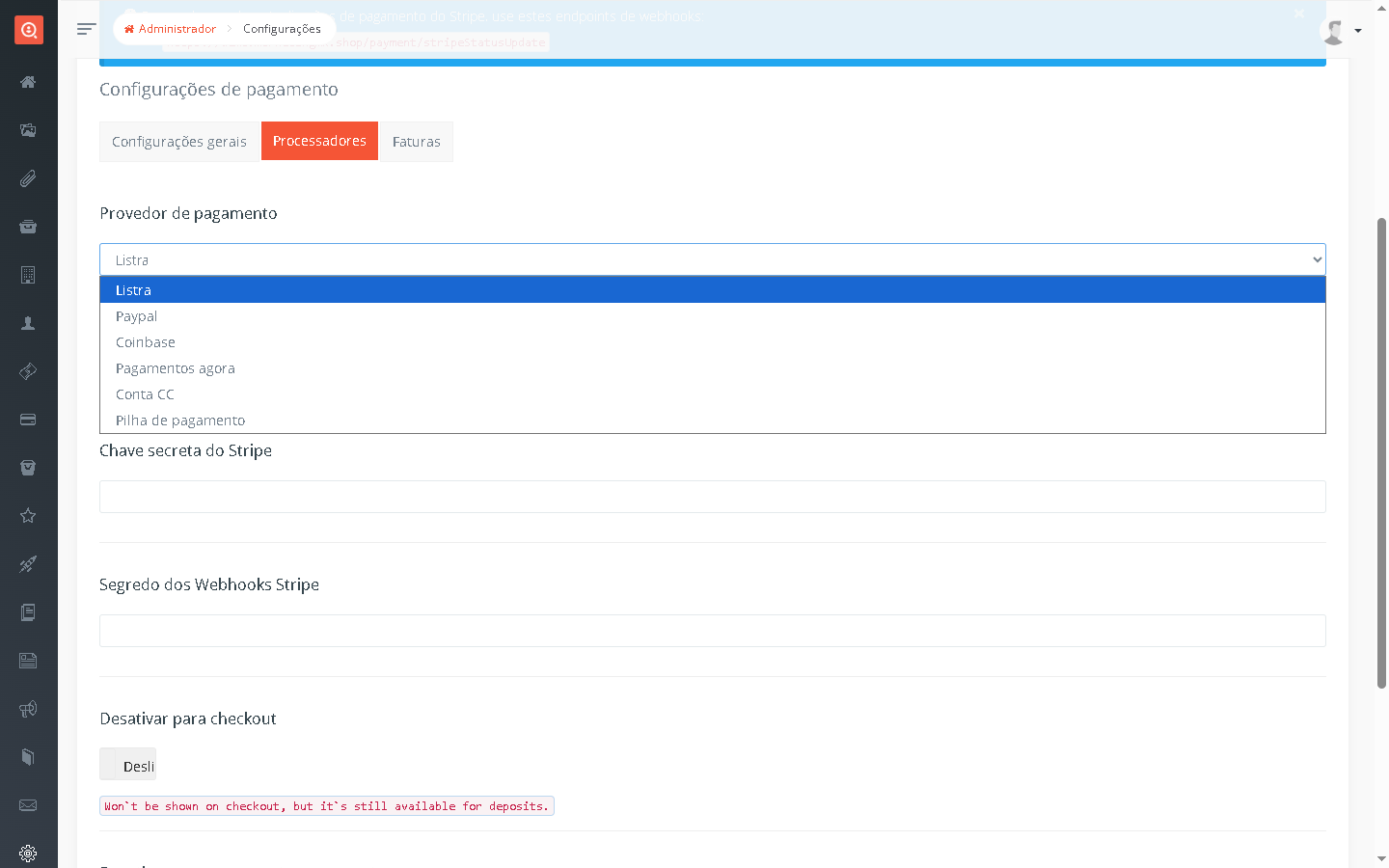The image size is (1389, 868).
Task: Click the Chave secreta do Stripe field
Action: [x=712, y=497]
